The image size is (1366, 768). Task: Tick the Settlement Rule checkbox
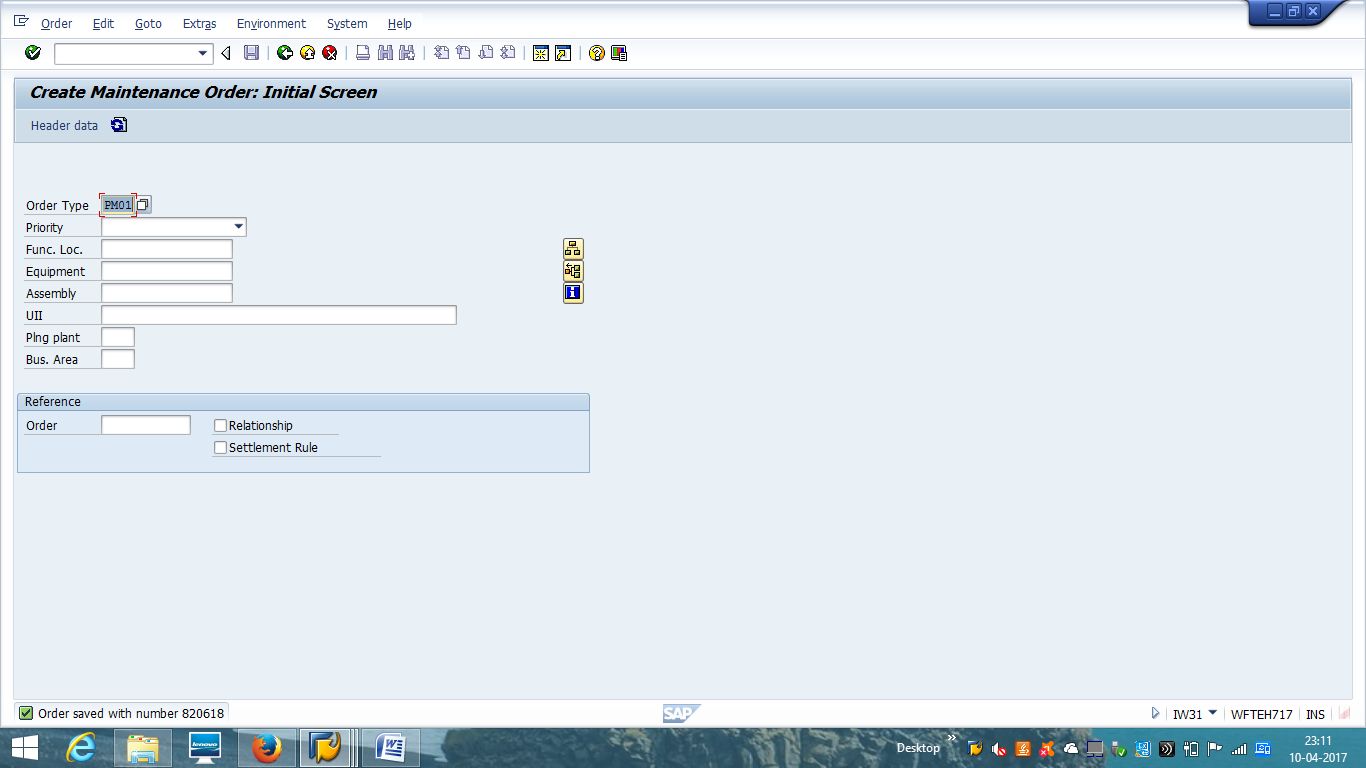pyautogui.click(x=221, y=448)
